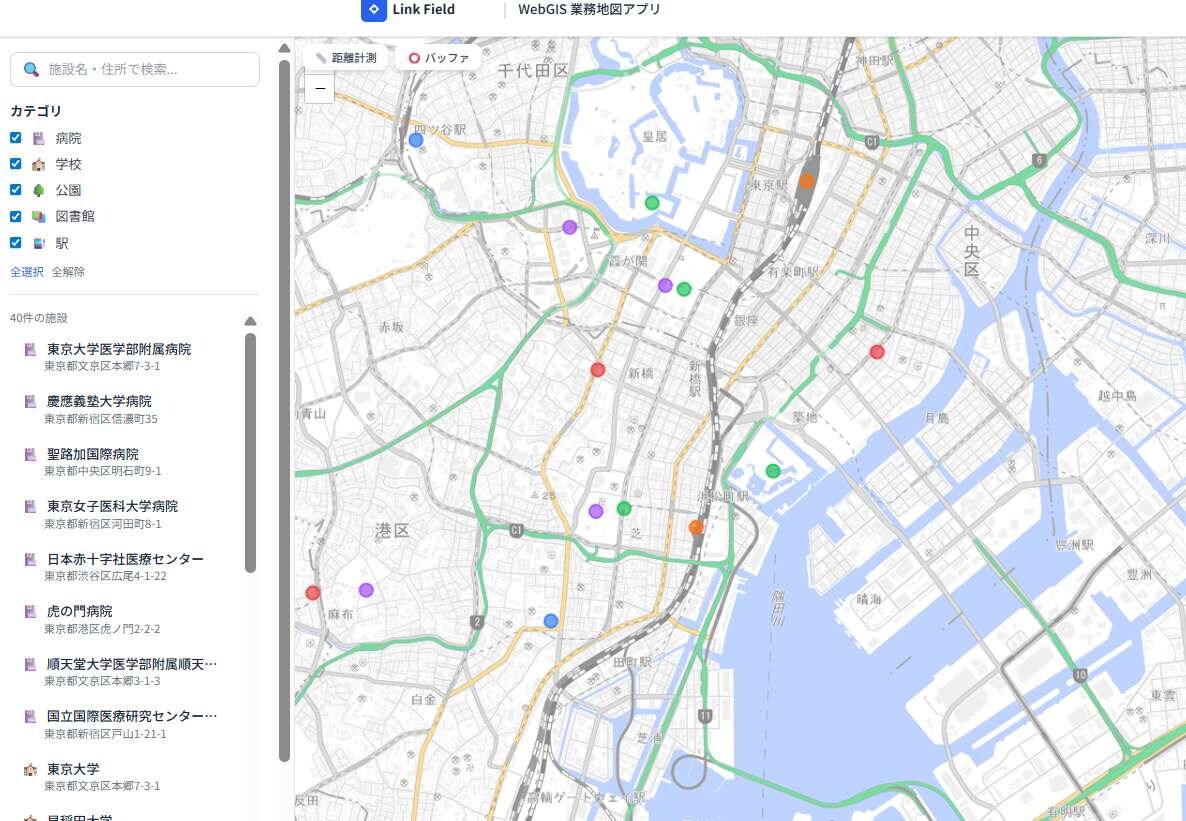Click the red marker left of 新橋 label

click(598, 370)
